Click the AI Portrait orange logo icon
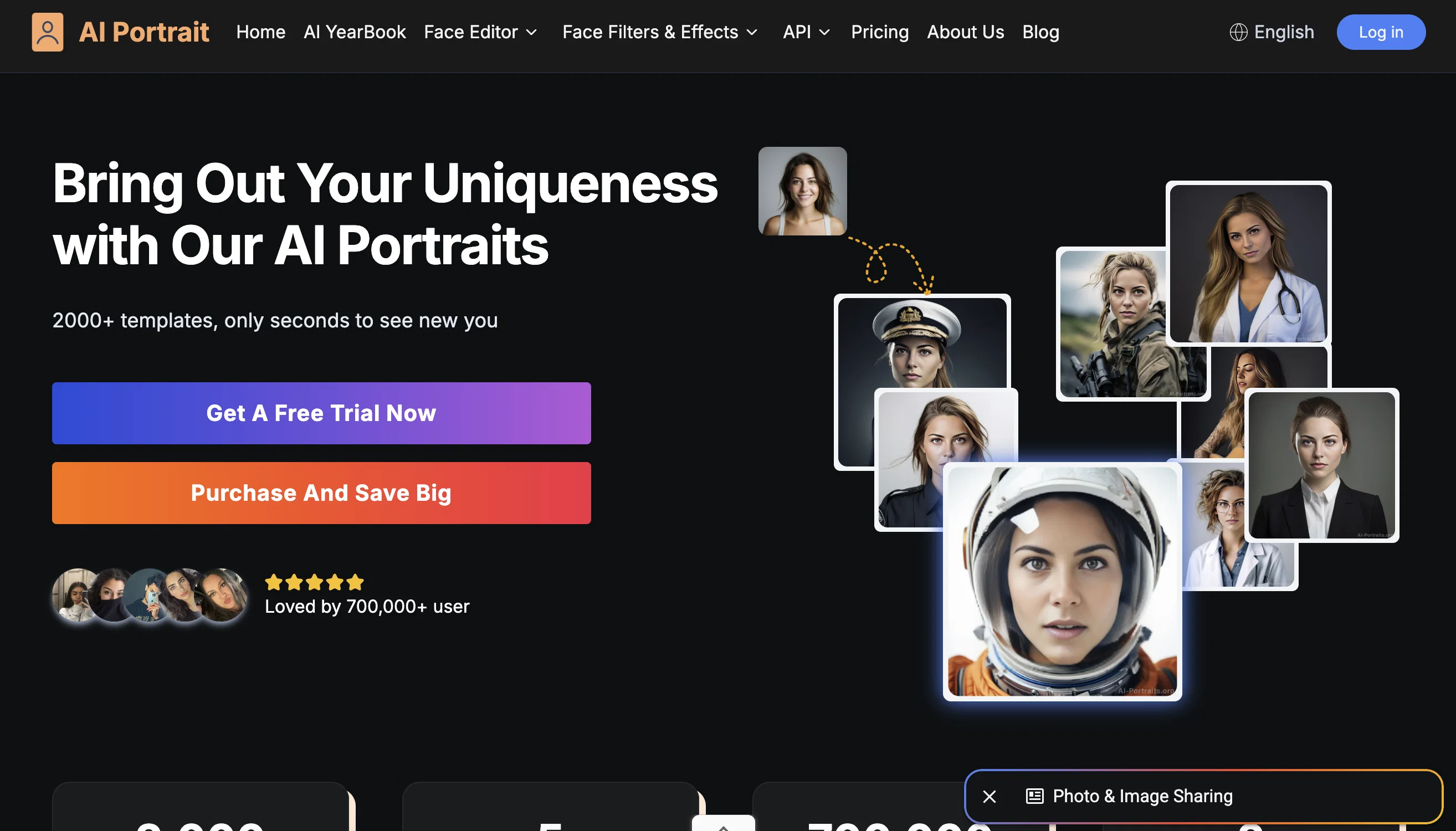This screenshot has width=1456, height=831. point(48,32)
